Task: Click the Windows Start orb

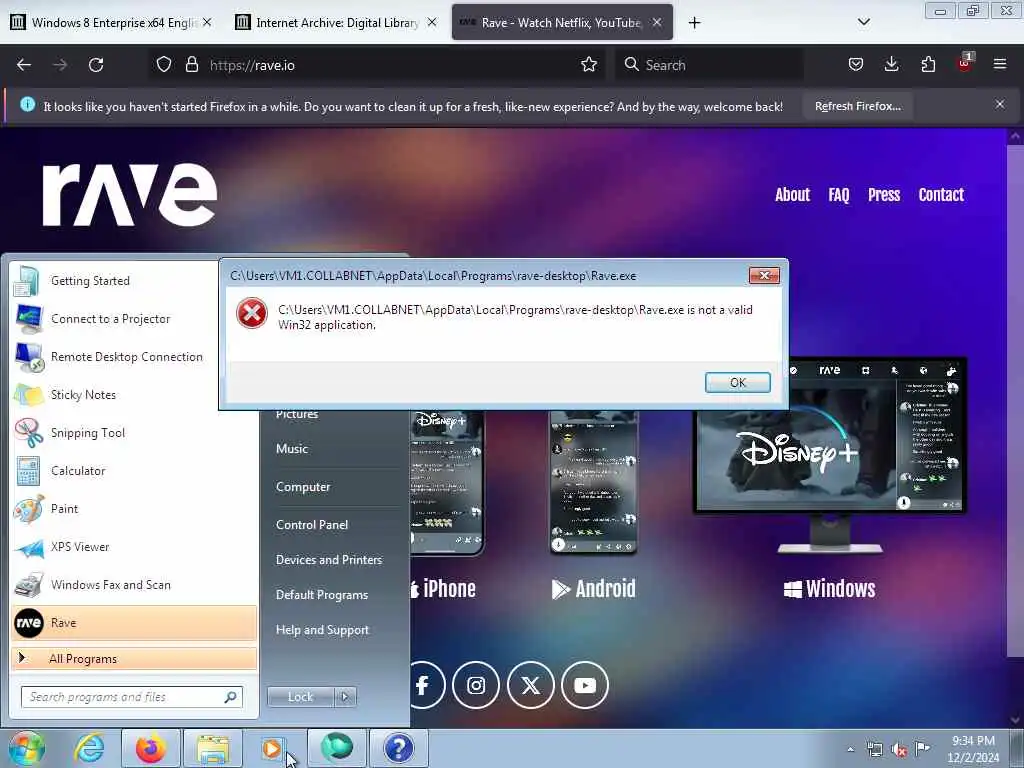Action: [x=27, y=748]
